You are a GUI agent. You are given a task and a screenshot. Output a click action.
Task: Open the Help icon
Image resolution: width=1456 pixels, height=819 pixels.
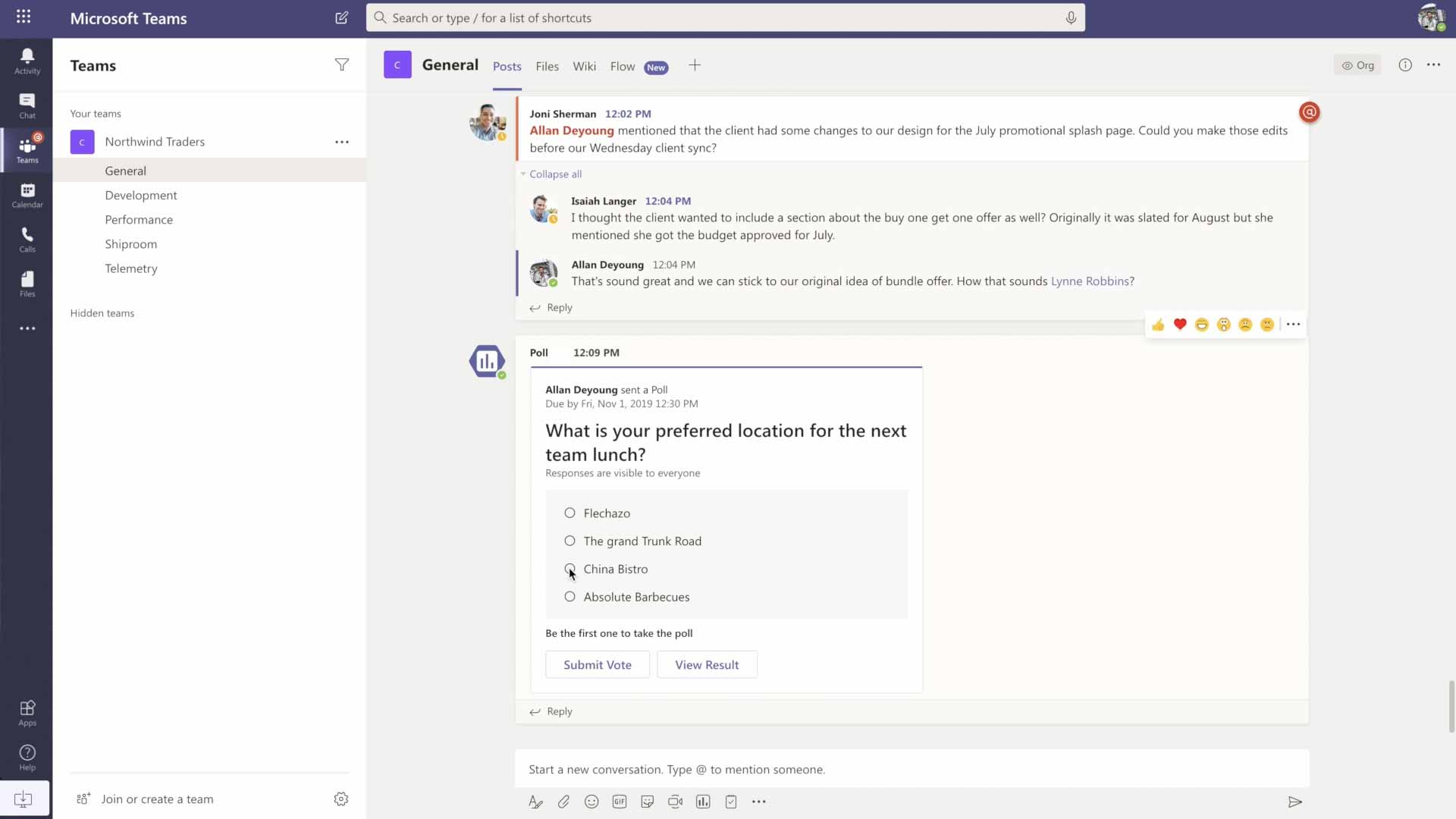[x=27, y=757]
